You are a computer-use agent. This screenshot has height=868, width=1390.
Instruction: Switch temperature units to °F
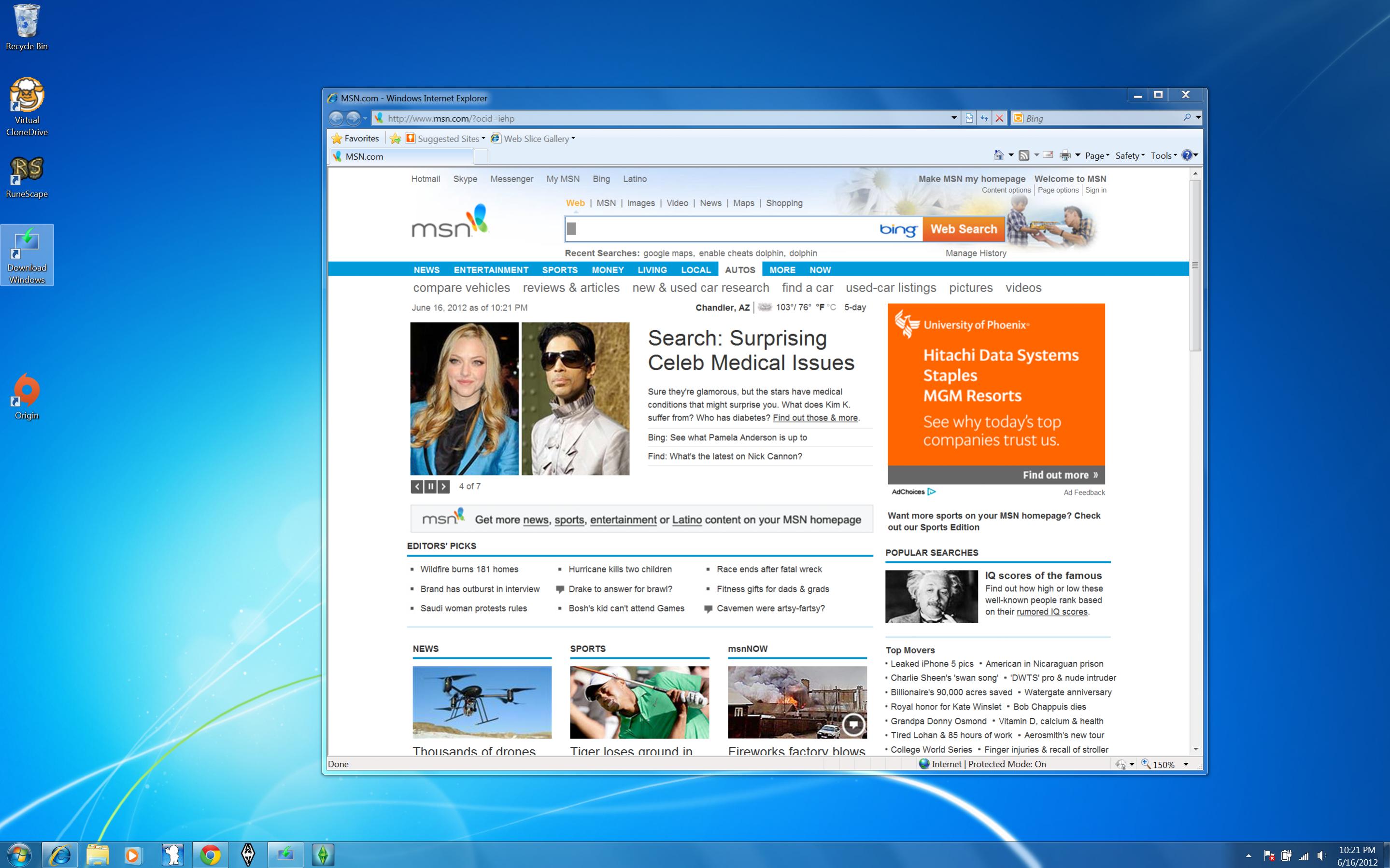tap(820, 308)
